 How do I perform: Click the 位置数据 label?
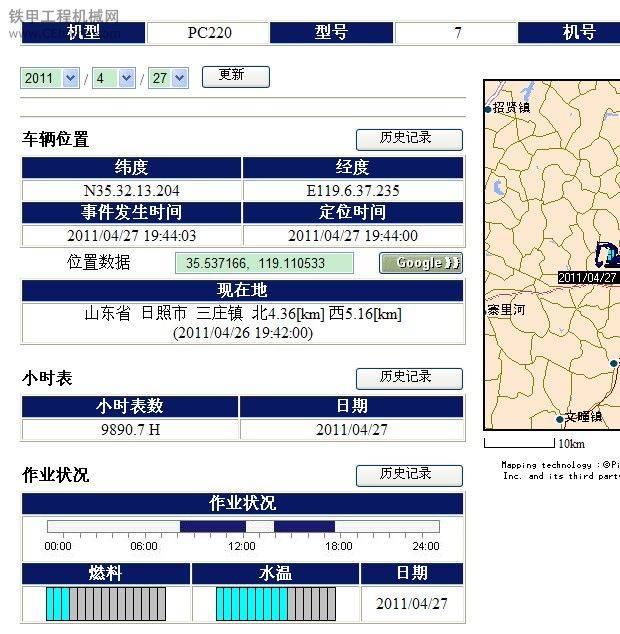click(99, 262)
